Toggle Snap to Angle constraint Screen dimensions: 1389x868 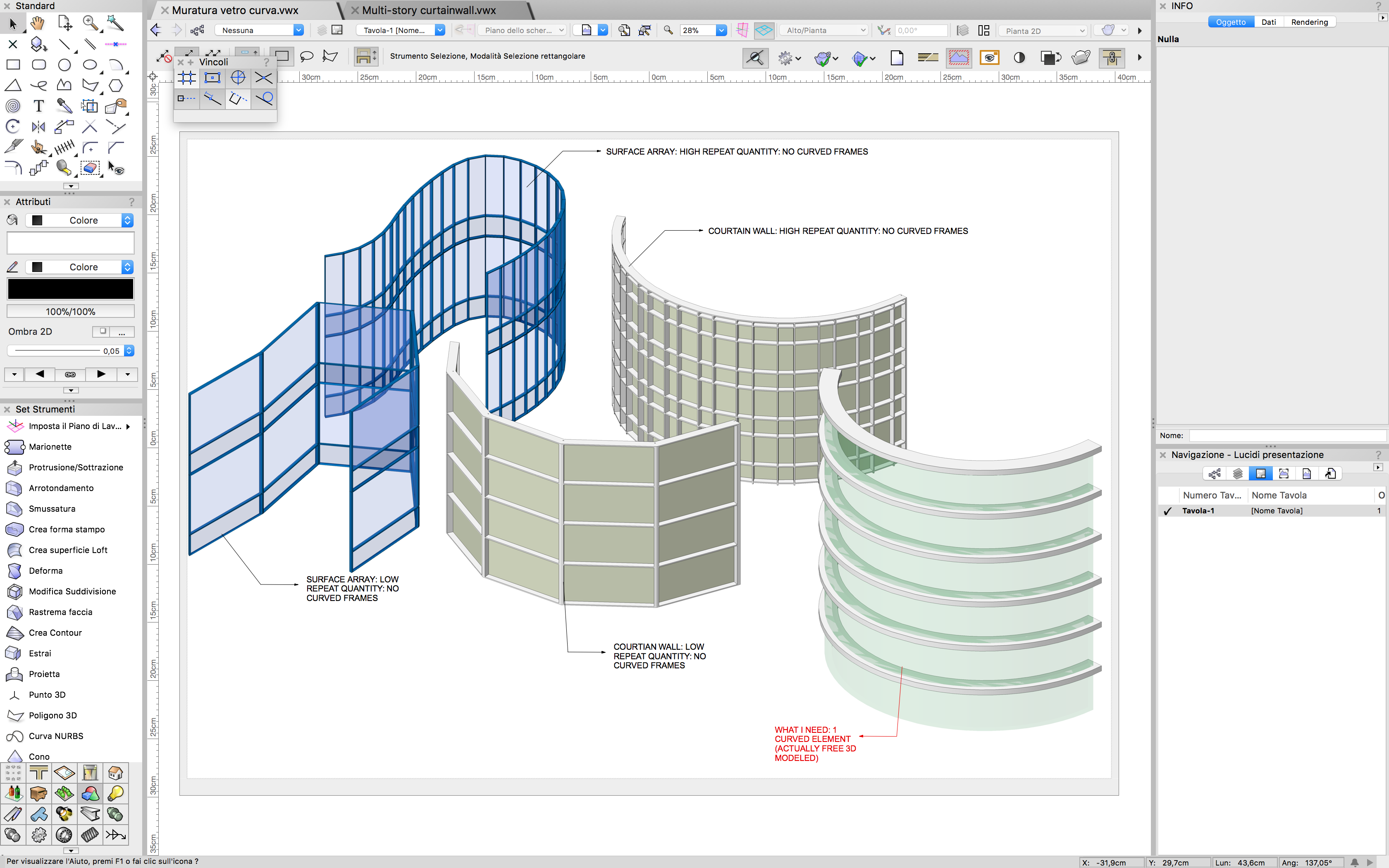(238, 78)
